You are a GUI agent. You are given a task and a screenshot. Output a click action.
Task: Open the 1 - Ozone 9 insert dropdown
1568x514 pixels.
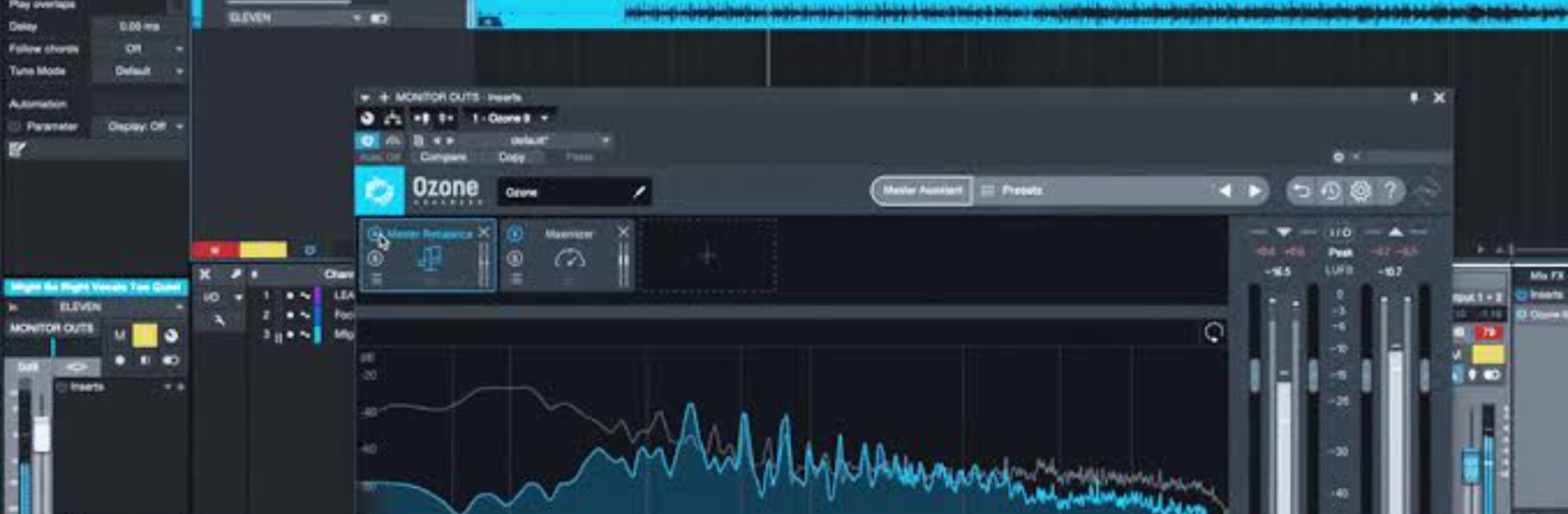(510, 118)
